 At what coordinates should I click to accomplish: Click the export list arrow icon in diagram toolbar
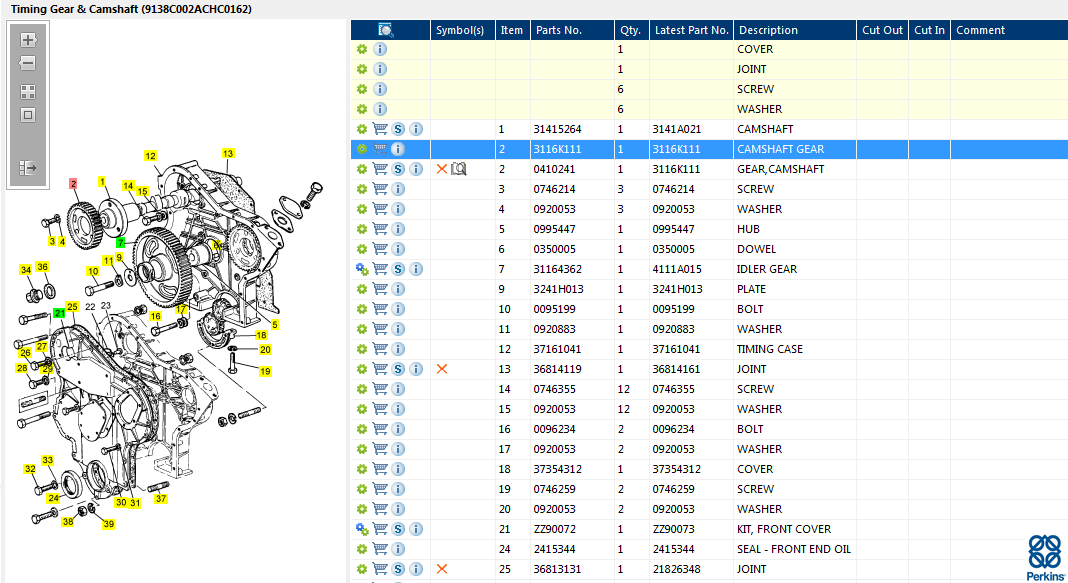pyautogui.click(x=28, y=168)
